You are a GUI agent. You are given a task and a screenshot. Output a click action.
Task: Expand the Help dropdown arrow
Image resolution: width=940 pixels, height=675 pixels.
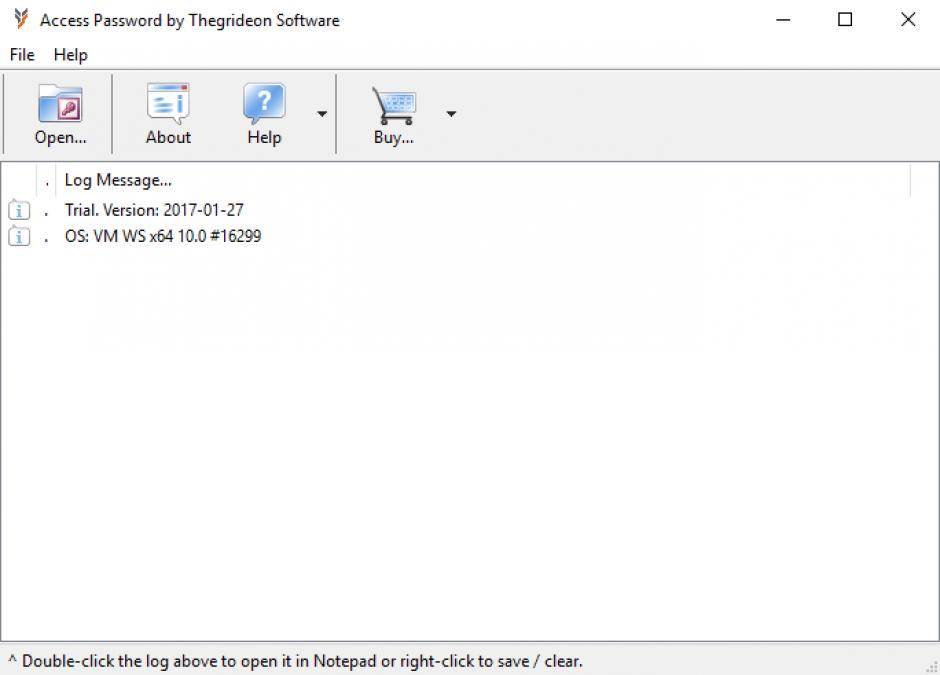pos(322,114)
